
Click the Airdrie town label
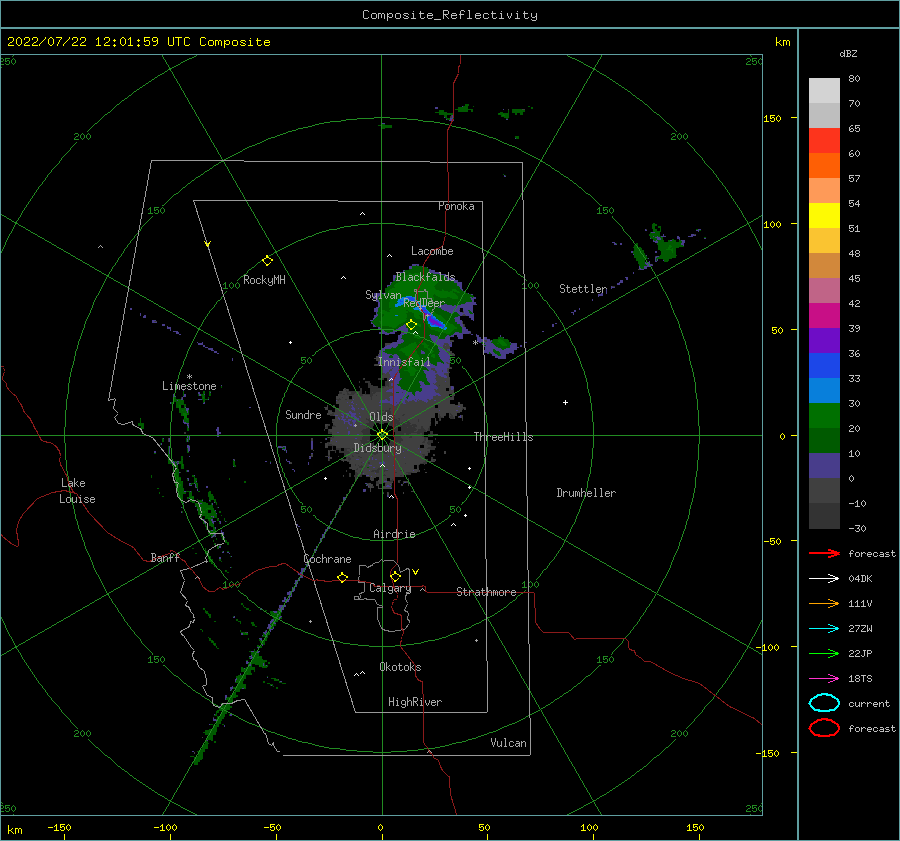pos(394,534)
